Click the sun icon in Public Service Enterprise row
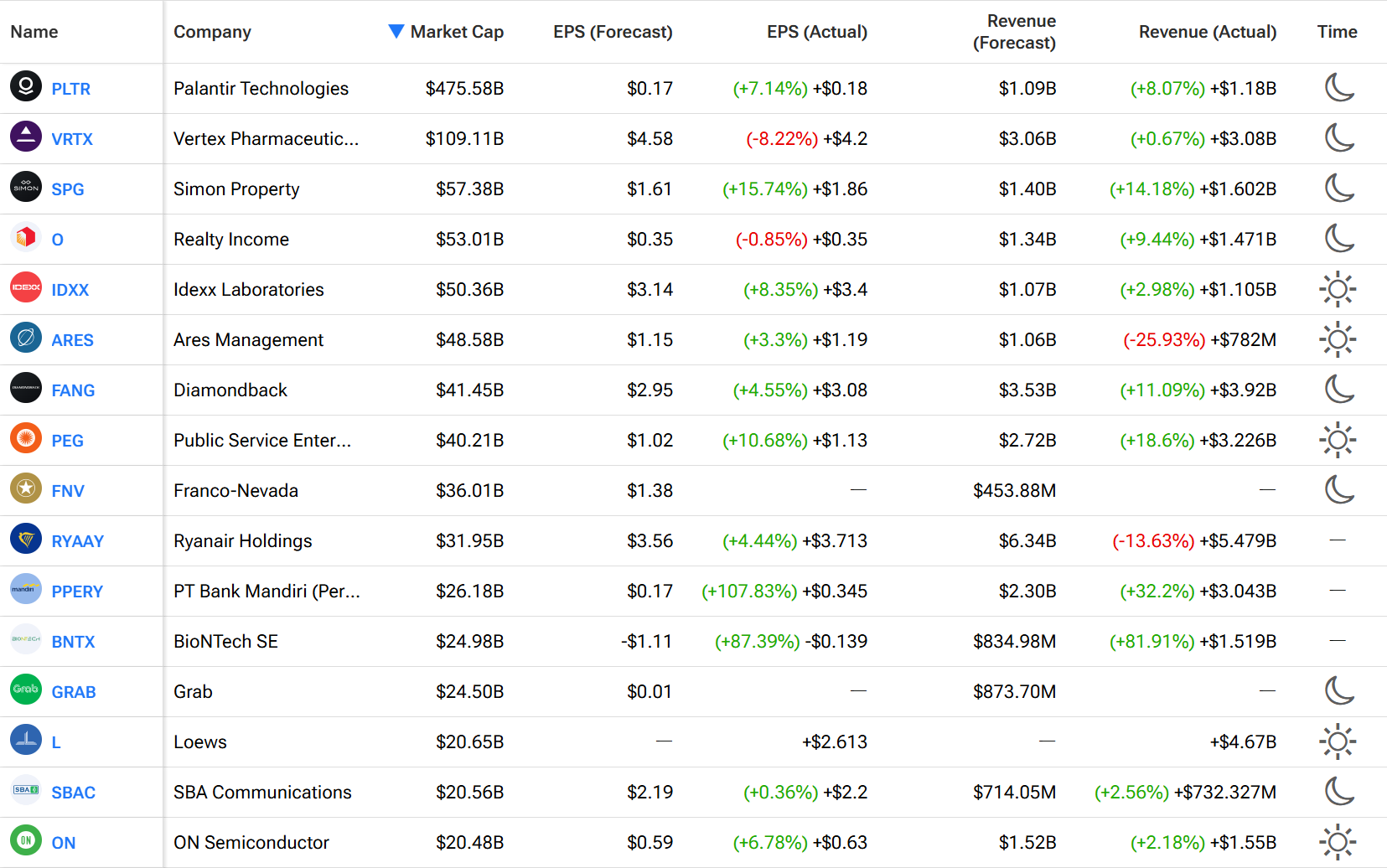This screenshot has height=868, width=1387. tap(1338, 440)
